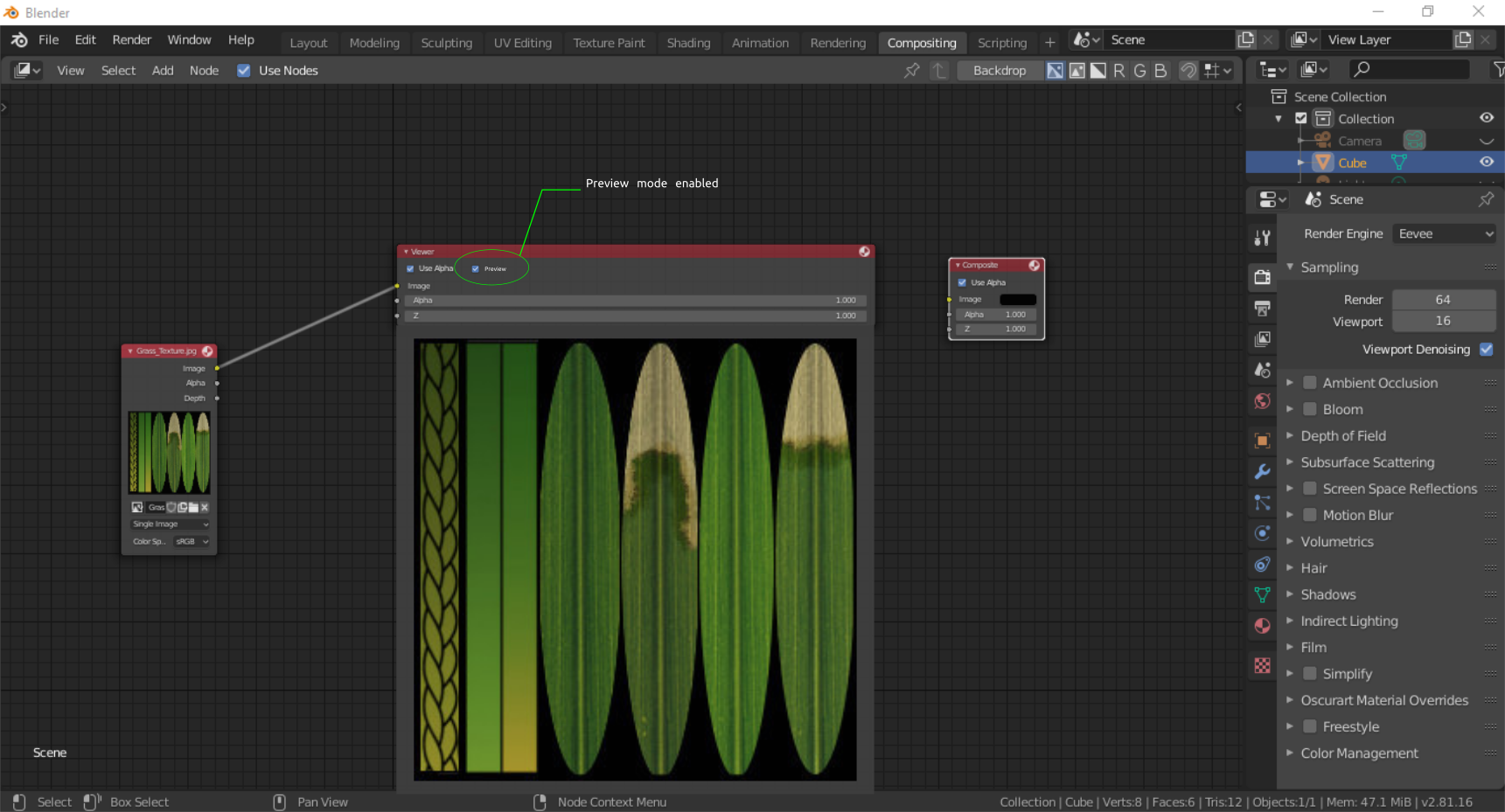Collapse the Sampling panel
The width and height of the screenshot is (1505, 812).
click(x=1290, y=267)
